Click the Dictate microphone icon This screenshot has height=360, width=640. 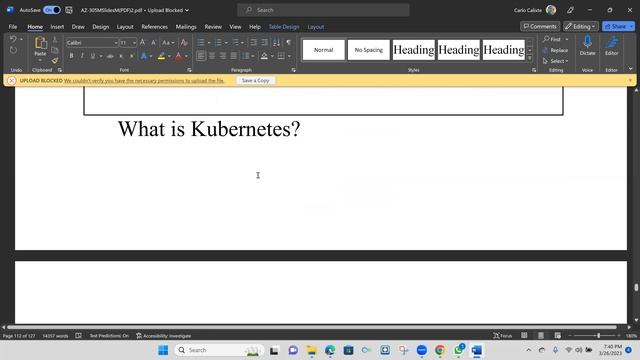pyautogui.click(x=587, y=45)
